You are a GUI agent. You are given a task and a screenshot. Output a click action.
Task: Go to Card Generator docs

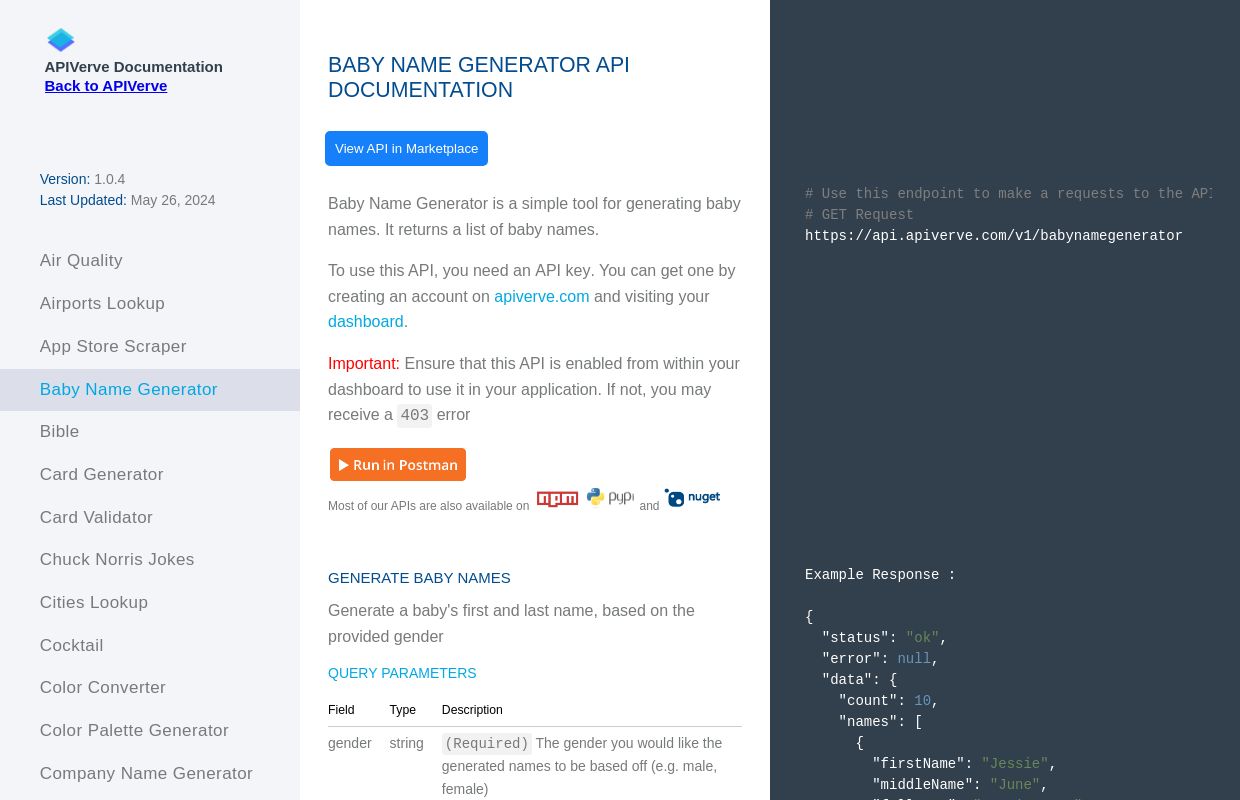tap(150, 475)
